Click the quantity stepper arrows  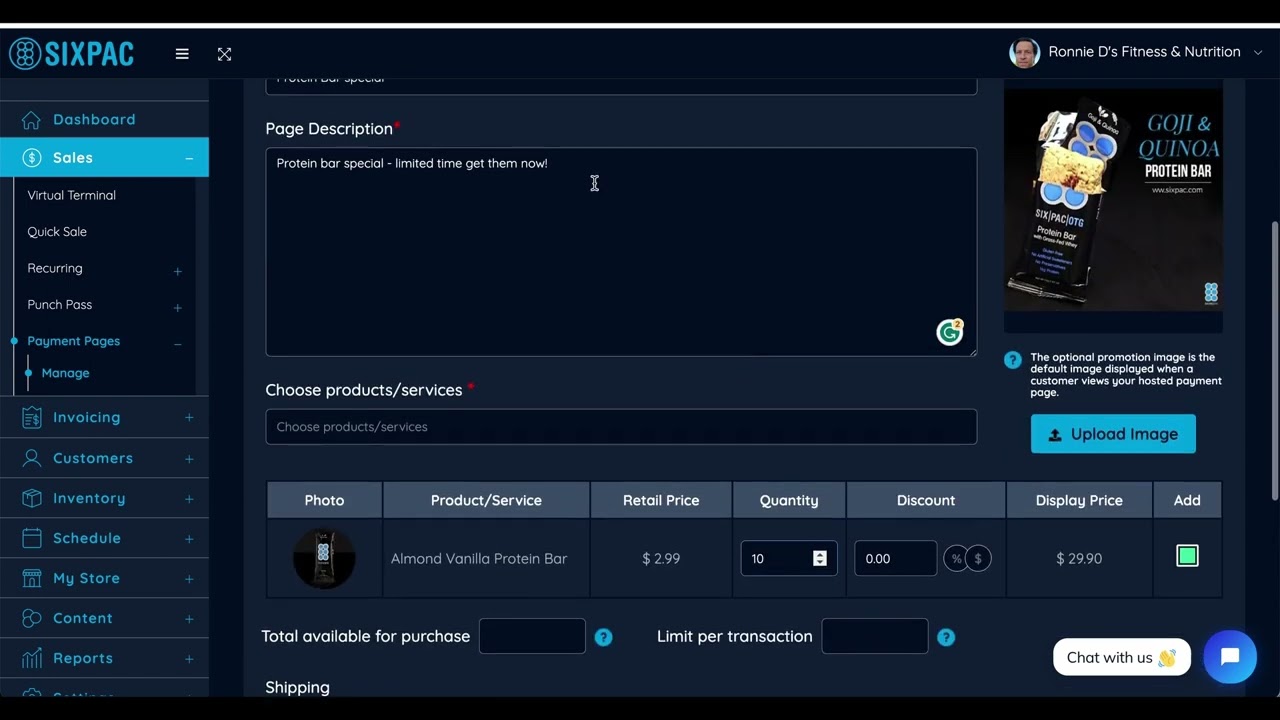pos(820,558)
